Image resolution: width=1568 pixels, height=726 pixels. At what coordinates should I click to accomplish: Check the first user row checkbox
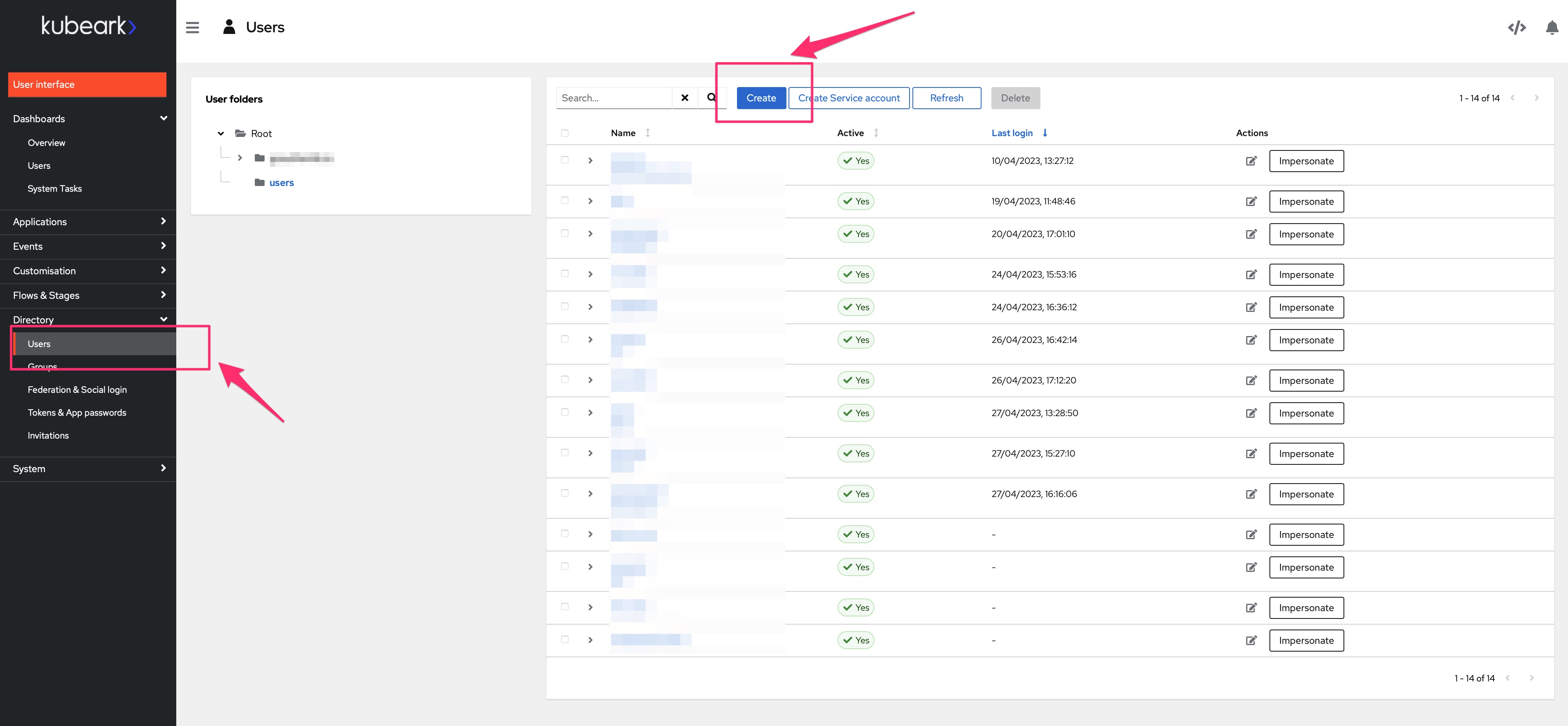564,160
